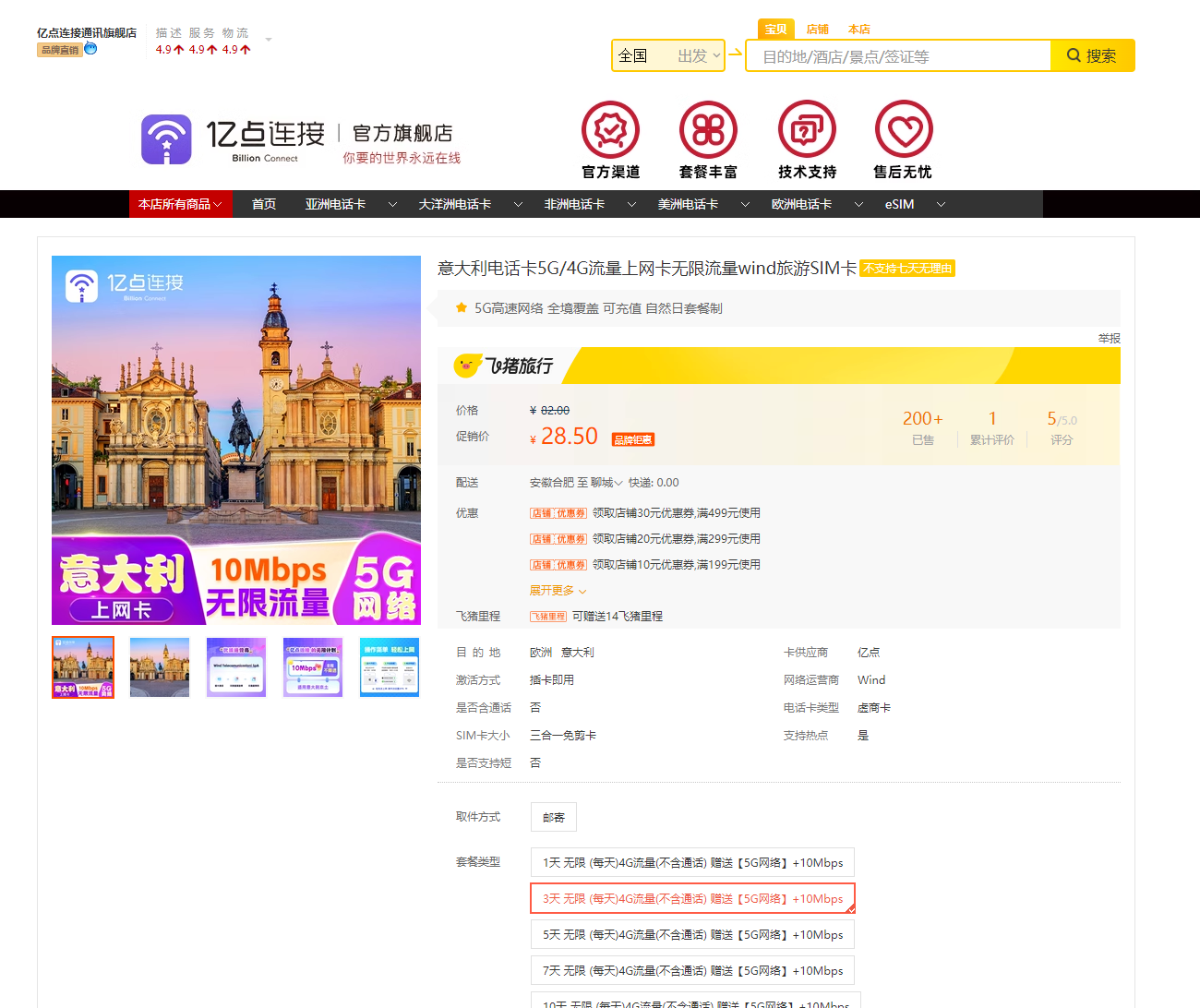Click the 套餐丰富 badge icon
Viewport: 1200px width, 1008px height.
[x=708, y=129]
